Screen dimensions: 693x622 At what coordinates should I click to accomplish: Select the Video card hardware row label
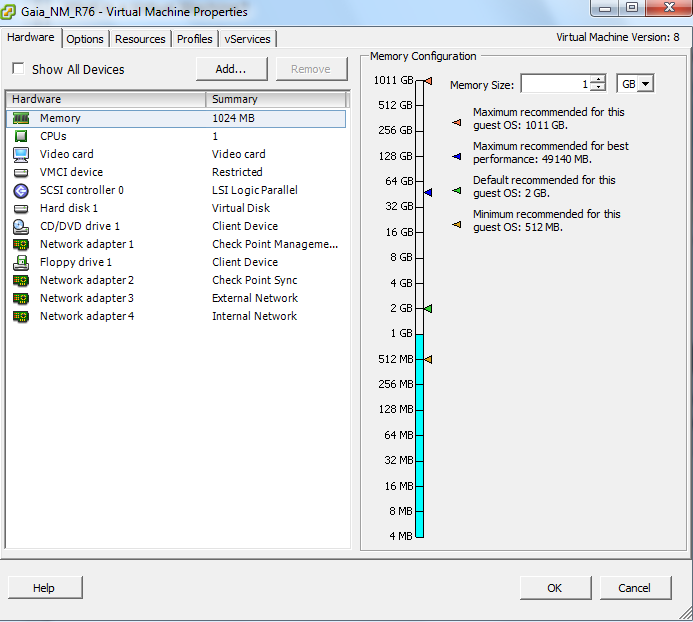coord(67,154)
